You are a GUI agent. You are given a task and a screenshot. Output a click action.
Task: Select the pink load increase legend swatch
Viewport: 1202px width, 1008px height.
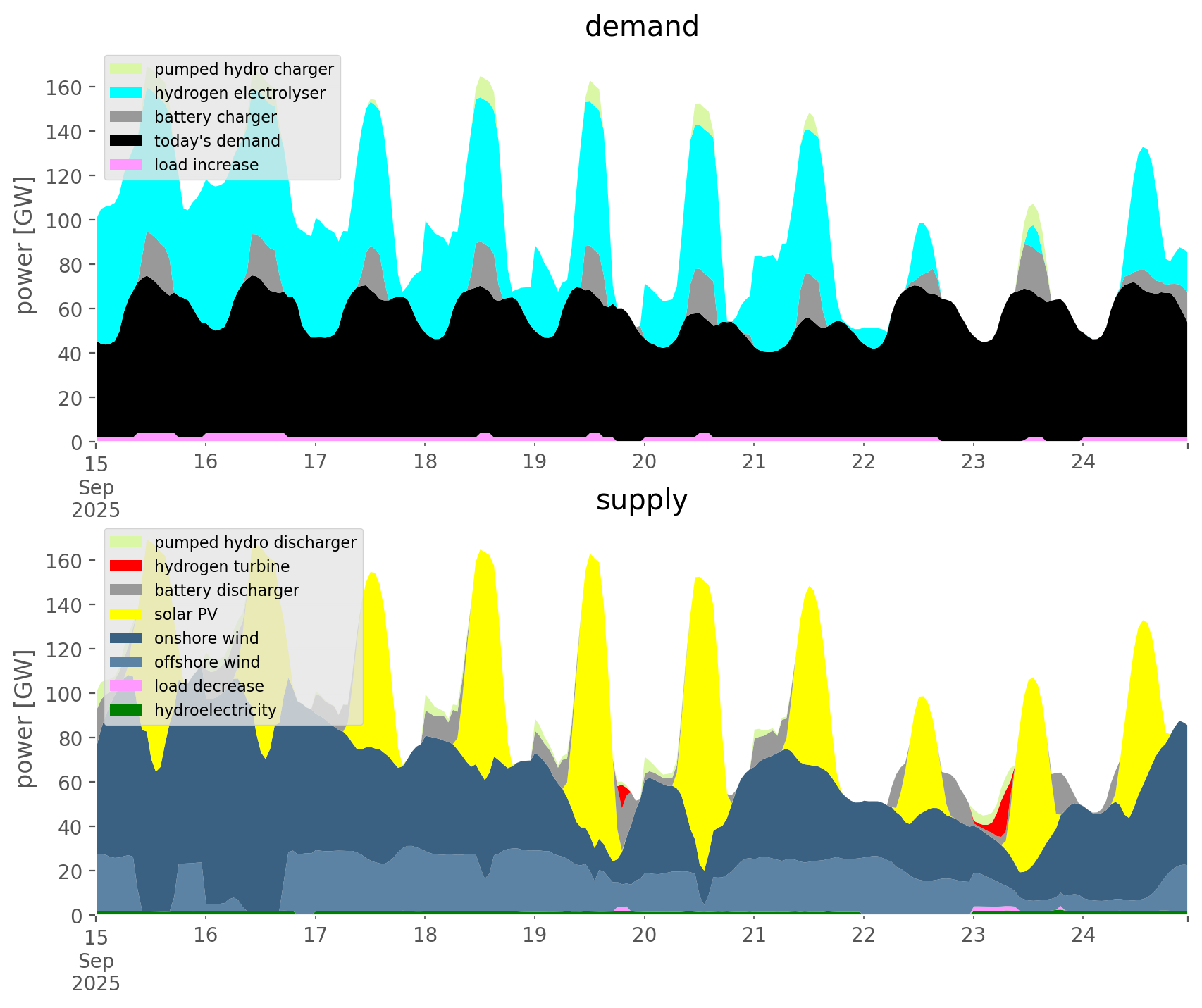point(127,165)
